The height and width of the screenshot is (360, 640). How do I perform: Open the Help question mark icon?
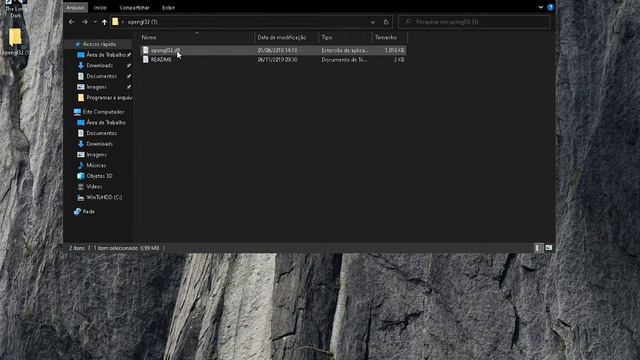(550, 7)
